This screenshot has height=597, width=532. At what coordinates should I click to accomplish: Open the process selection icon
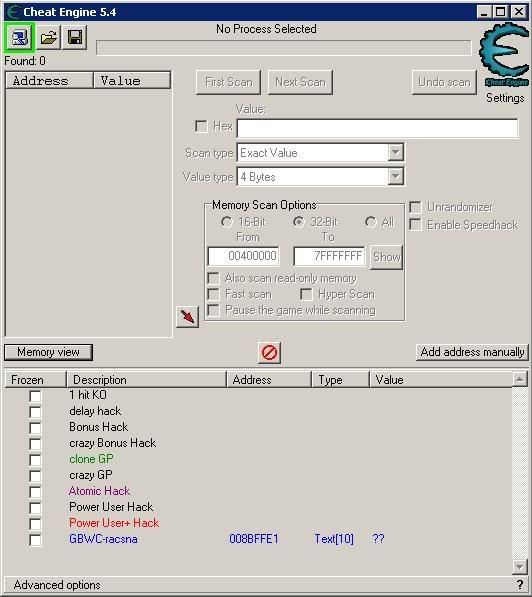(19, 37)
